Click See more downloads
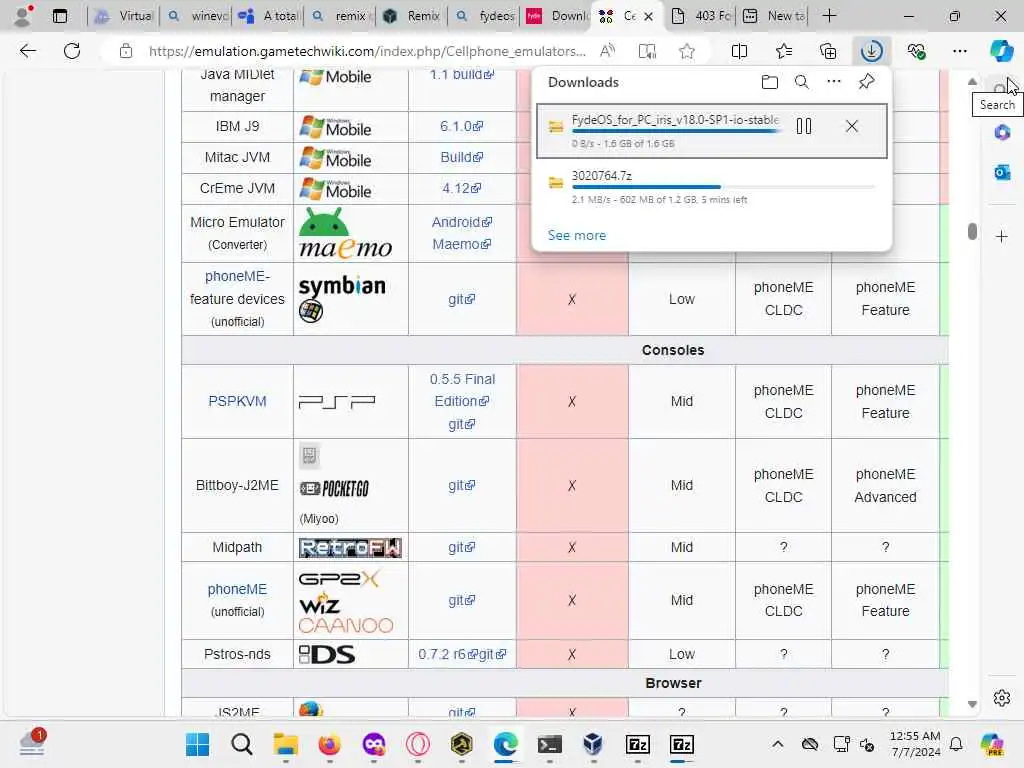Viewport: 1024px width, 768px height. (x=577, y=235)
